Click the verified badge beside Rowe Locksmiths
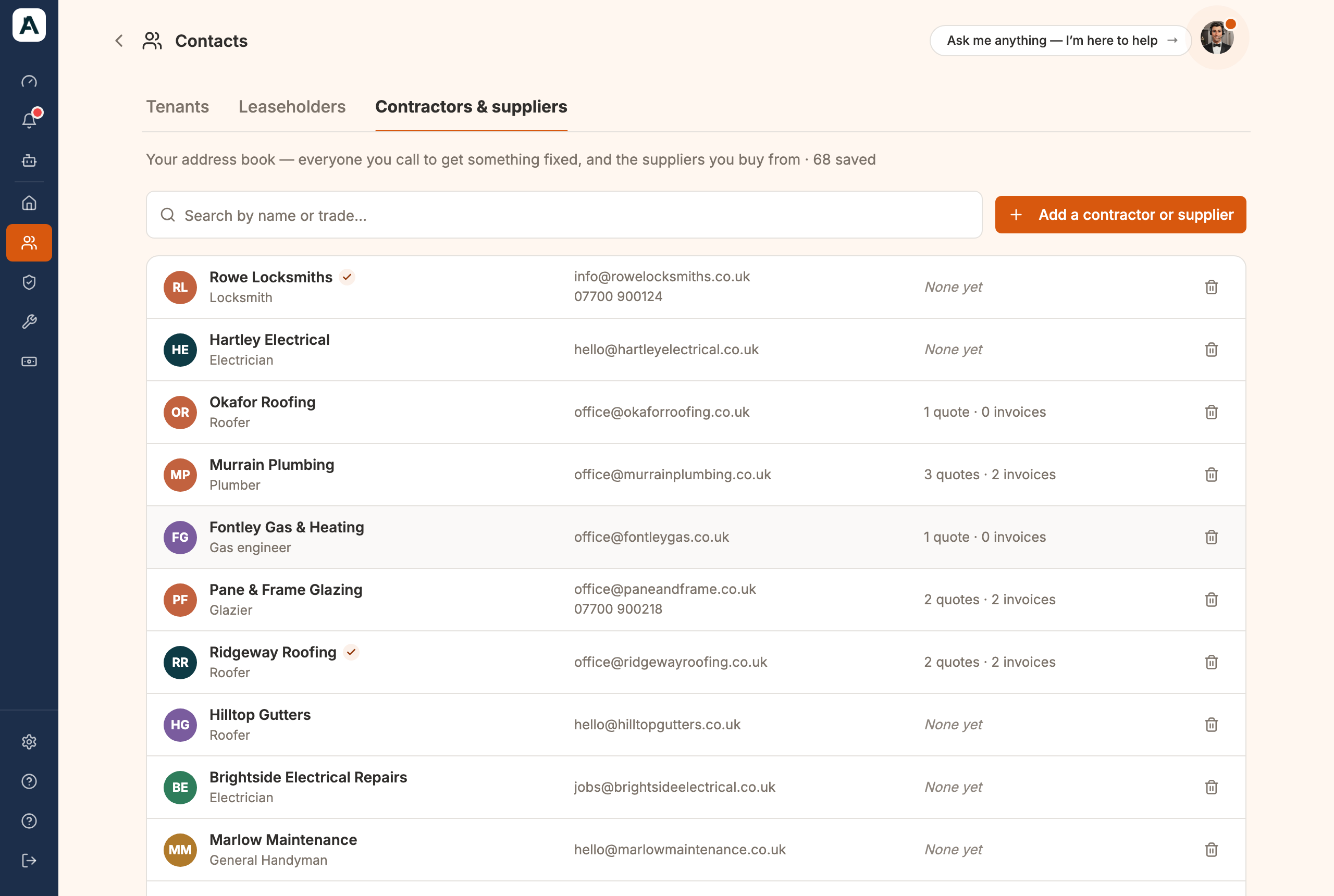This screenshot has width=1334, height=896. pyautogui.click(x=347, y=277)
